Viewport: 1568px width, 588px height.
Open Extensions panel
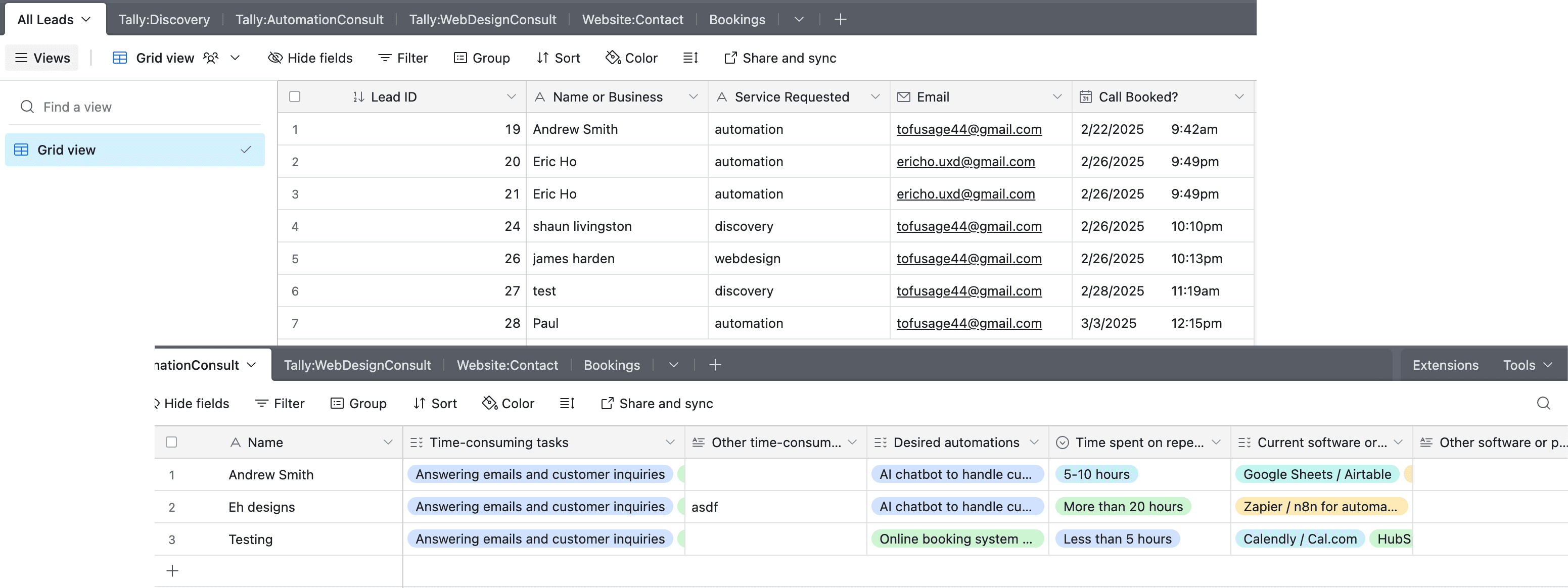point(1445,365)
